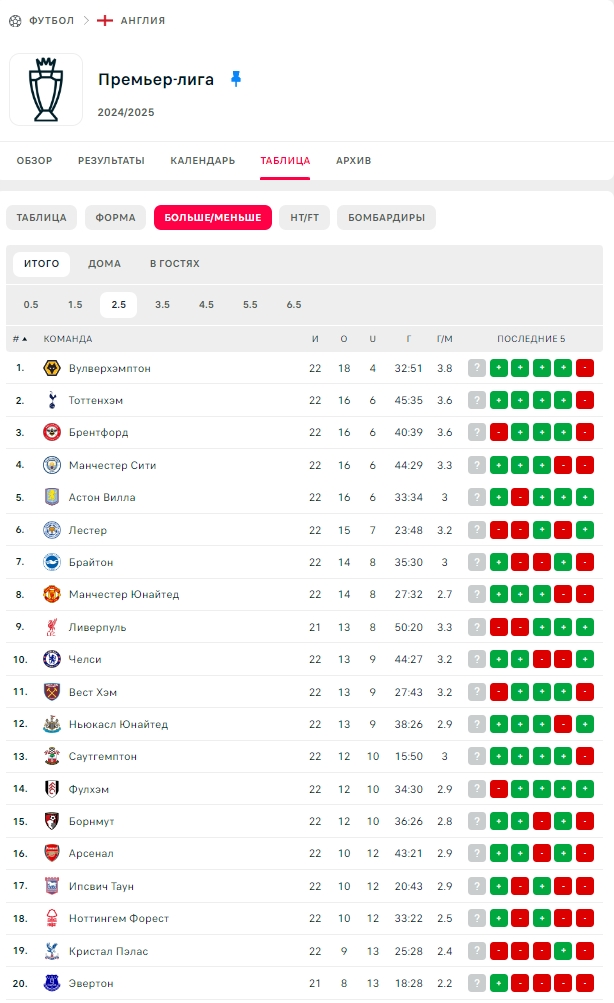Screen dimensions: 614x1003
Task: Click the England flag icon in breadcrumb
Action: 104,20
